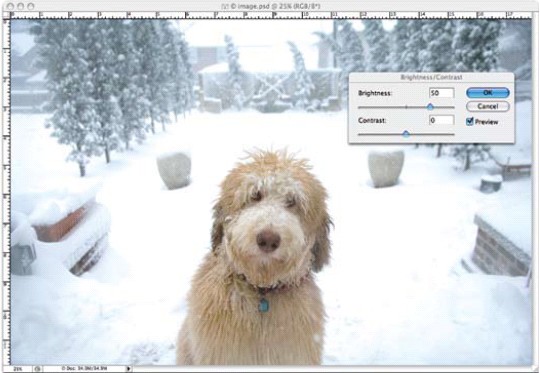Click the horizontal ruler along the top
Viewport: 540px width, 373px height.
pyautogui.click(x=270, y=15)
